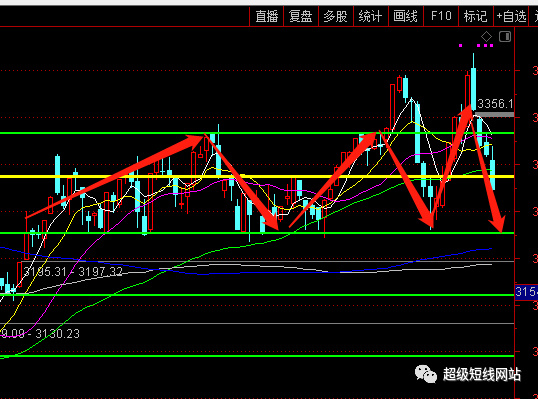Click the blue highlighted 315 price axis label
This screenshot has width=538, height=399.
coord(526,292)
